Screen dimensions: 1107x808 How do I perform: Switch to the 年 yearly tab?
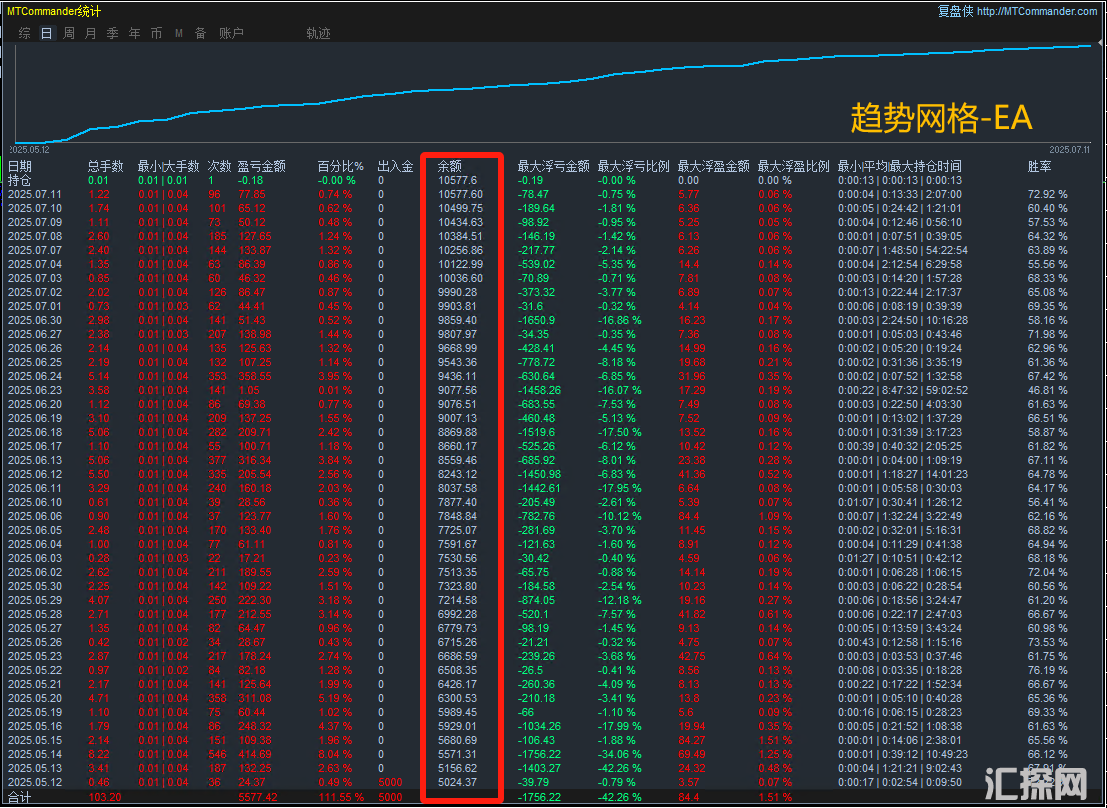tap(134, 33)
